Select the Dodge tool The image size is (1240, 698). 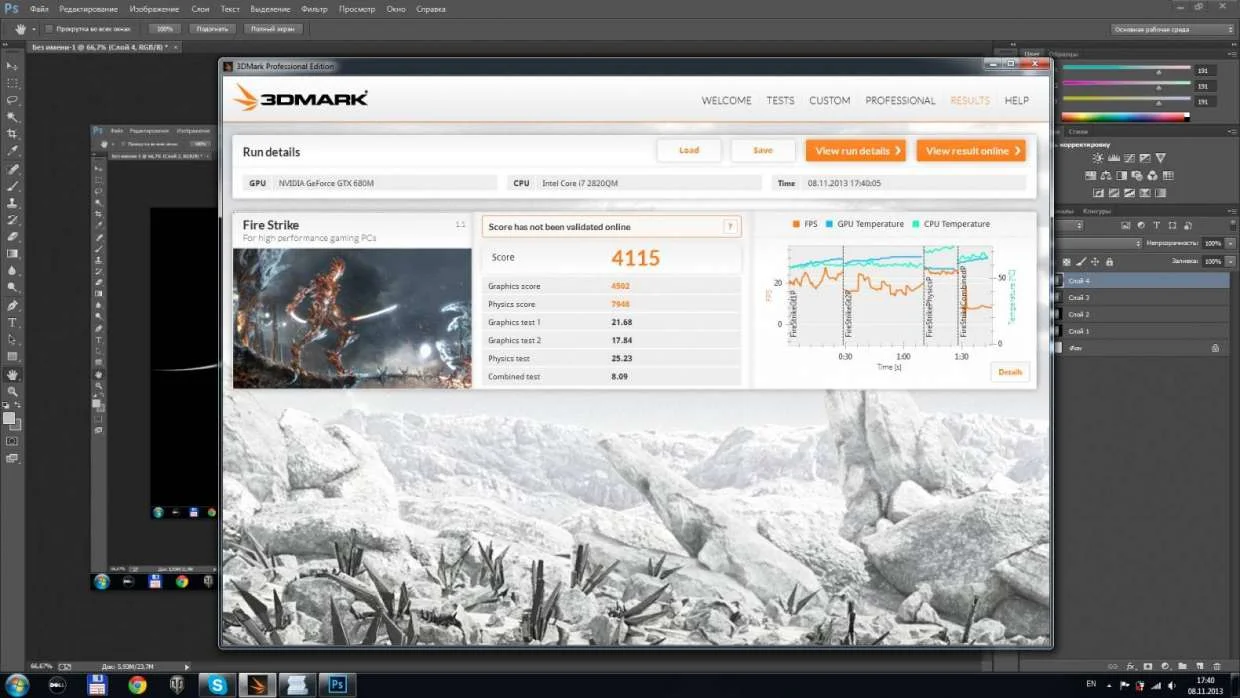pyautogui.click(x=12, y=288)
